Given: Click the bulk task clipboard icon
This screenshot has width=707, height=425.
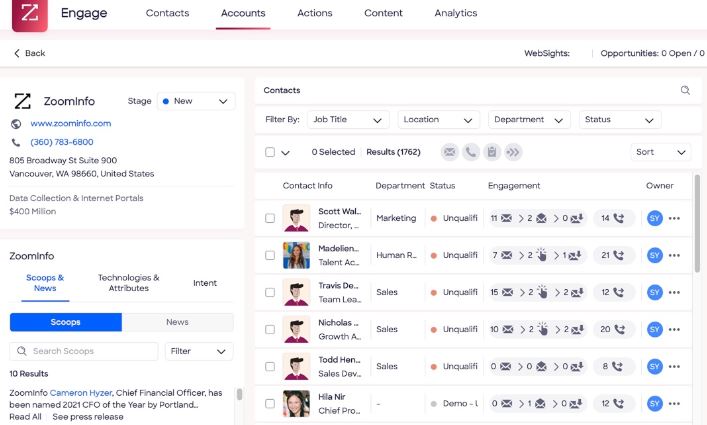Looking at the screenshot, I should point(492,152).
